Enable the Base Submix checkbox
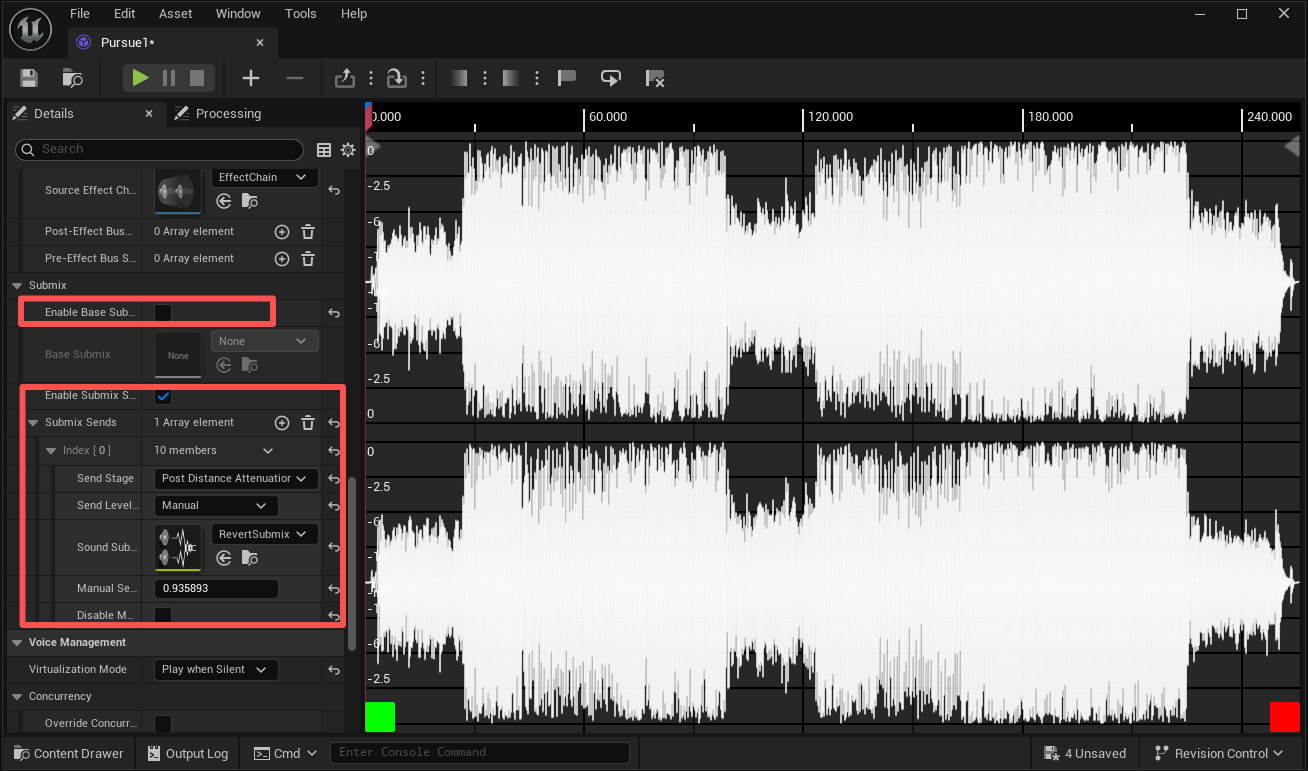Viewport: 1308px width, 771px height. click(162, 312)
